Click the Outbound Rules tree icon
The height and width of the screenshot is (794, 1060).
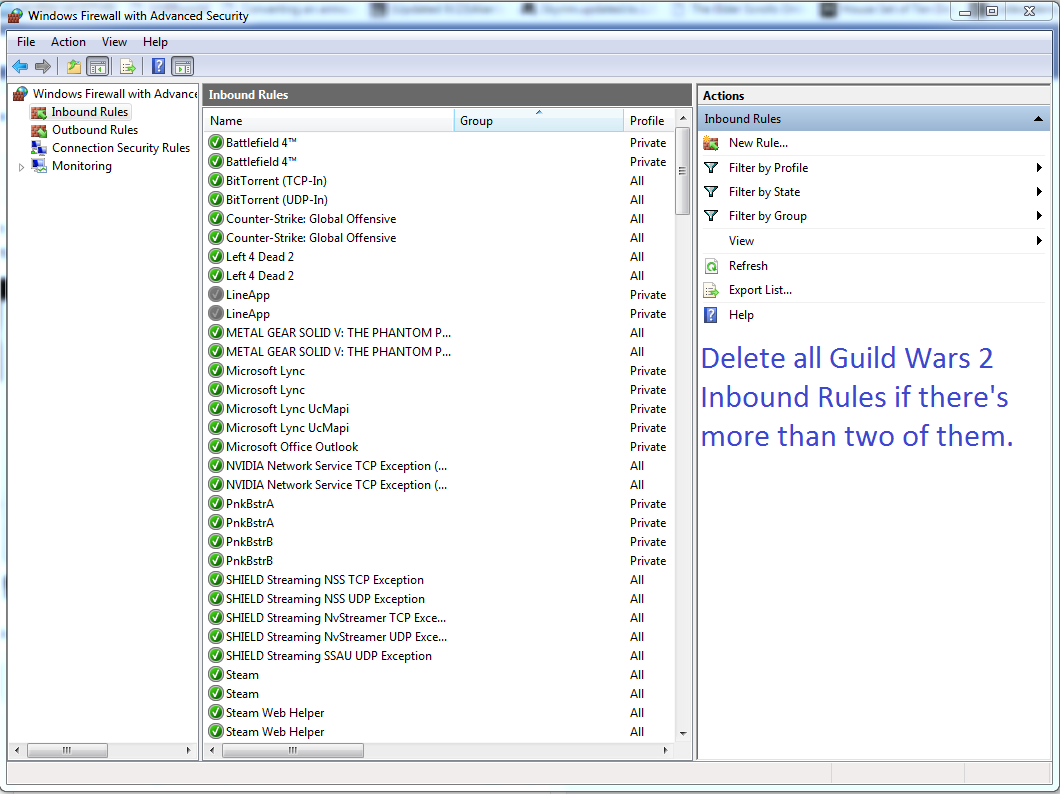click(x=39, y=130)
